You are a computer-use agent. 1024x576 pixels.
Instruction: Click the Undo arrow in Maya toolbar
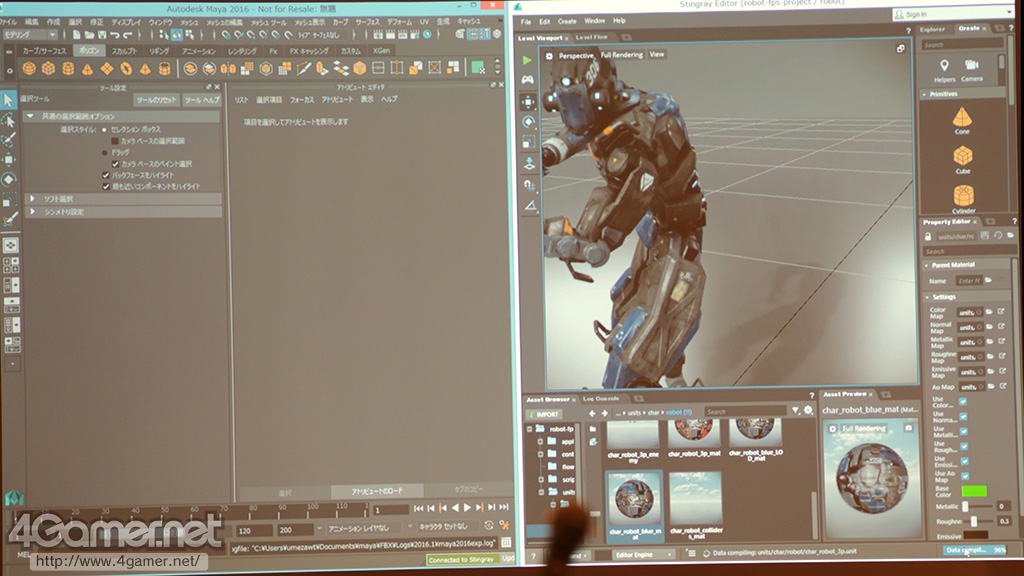115,35
